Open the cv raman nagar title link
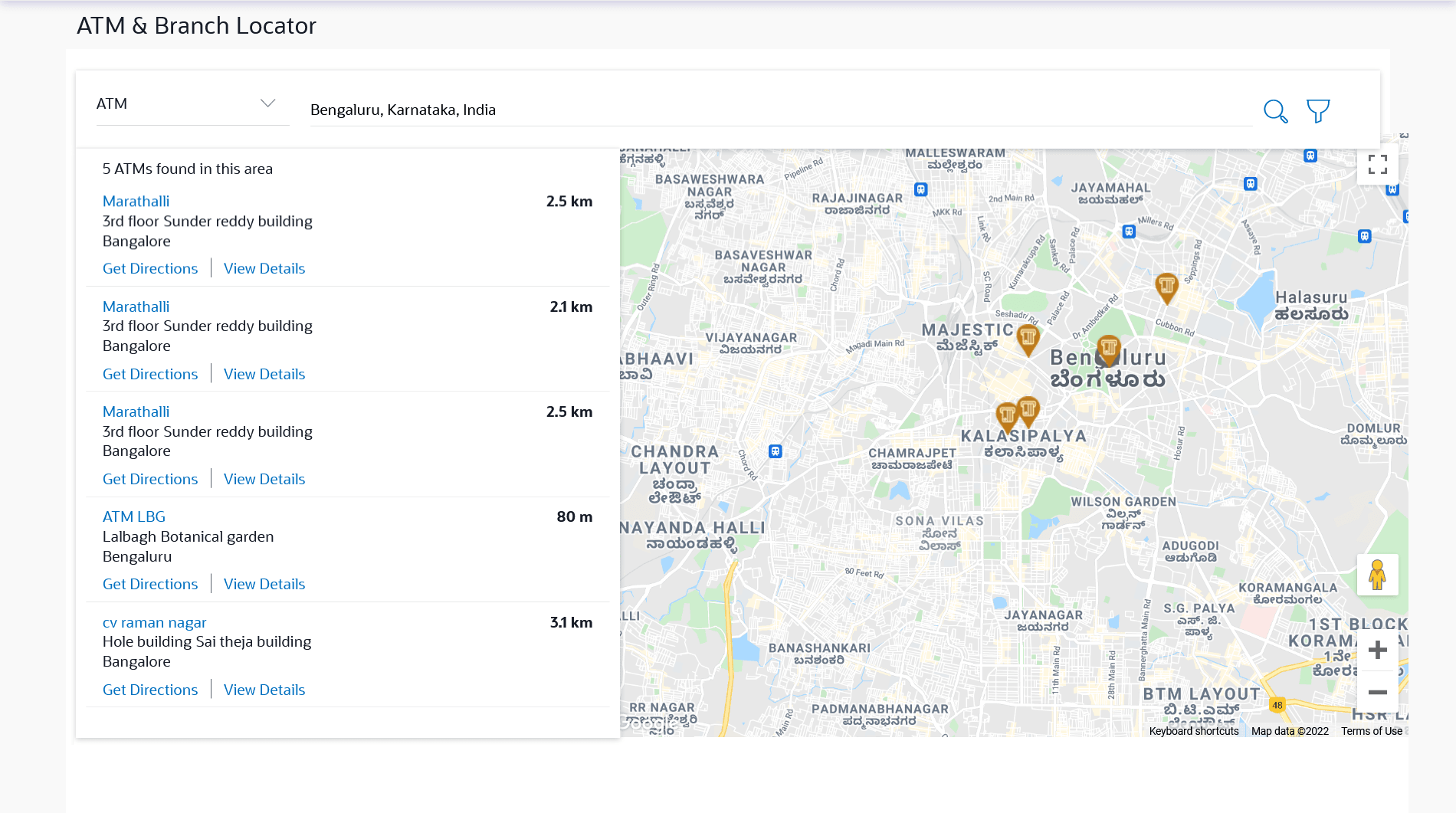 [155, 622]
